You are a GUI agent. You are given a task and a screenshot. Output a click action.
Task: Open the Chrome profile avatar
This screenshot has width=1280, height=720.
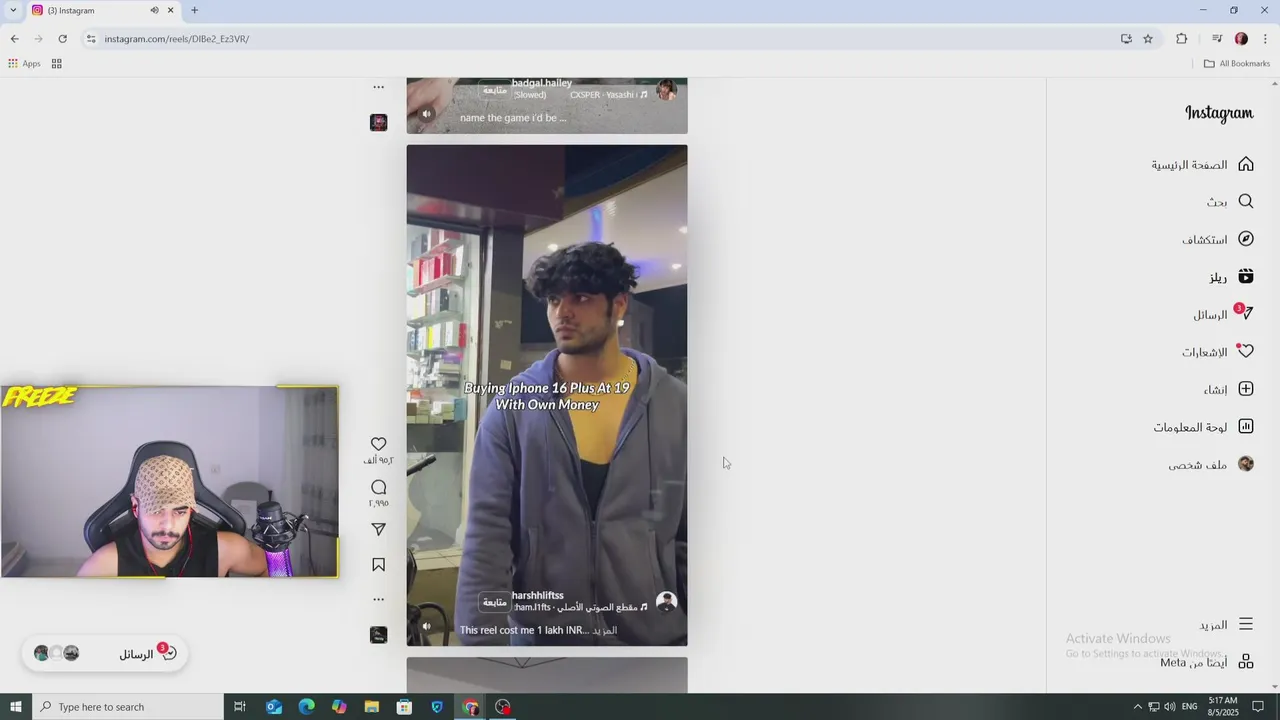click(x=1241, y=39)
